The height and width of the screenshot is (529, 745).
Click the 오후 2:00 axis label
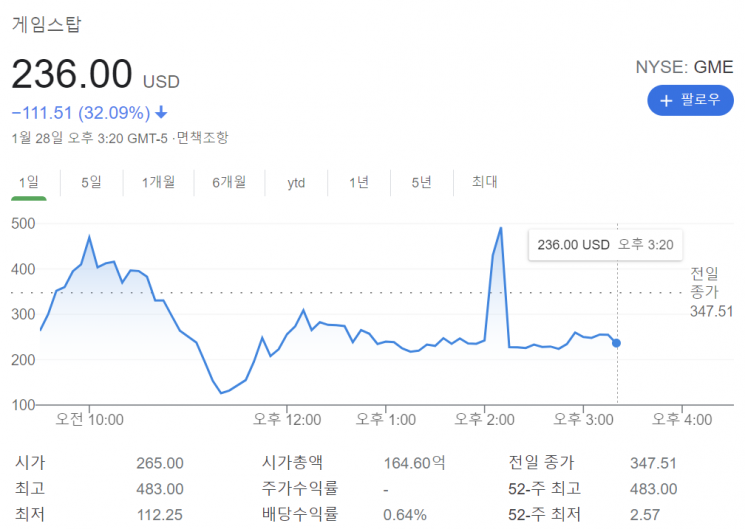coord(485,420)
